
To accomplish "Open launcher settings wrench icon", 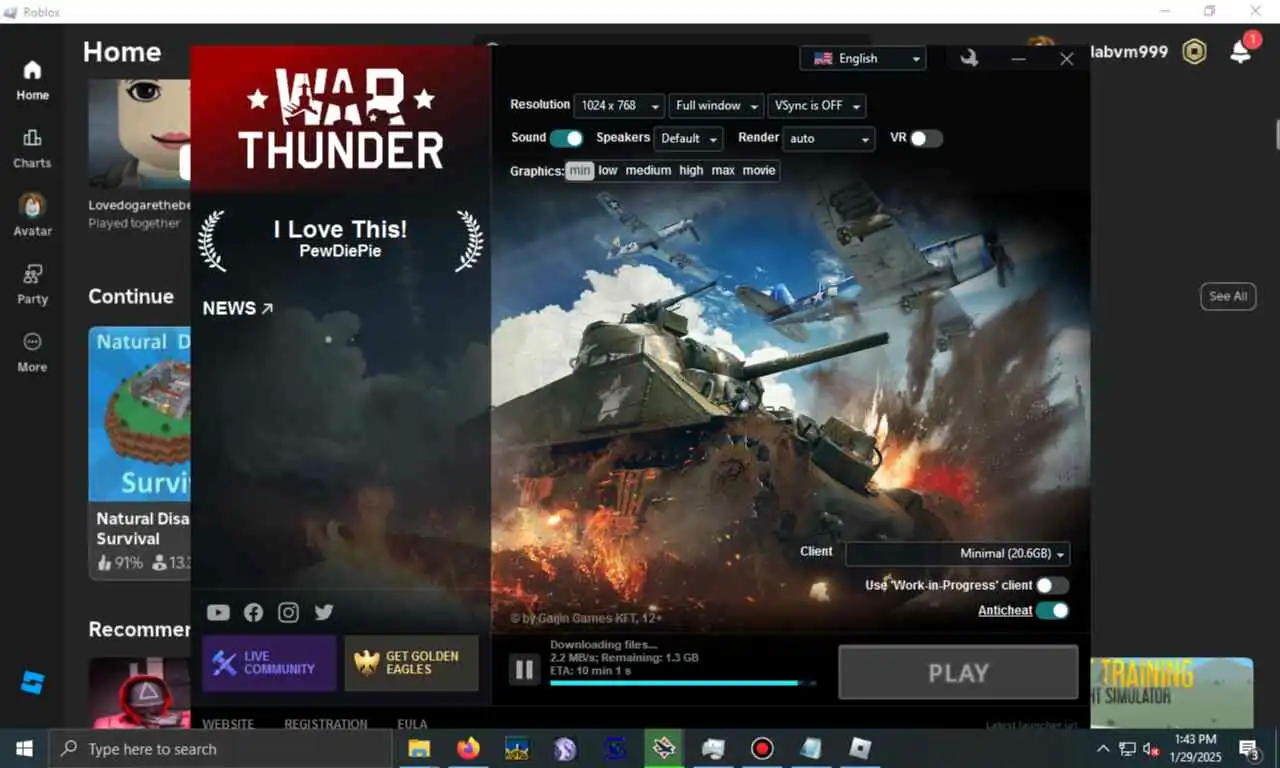I will tap(968, 58).
